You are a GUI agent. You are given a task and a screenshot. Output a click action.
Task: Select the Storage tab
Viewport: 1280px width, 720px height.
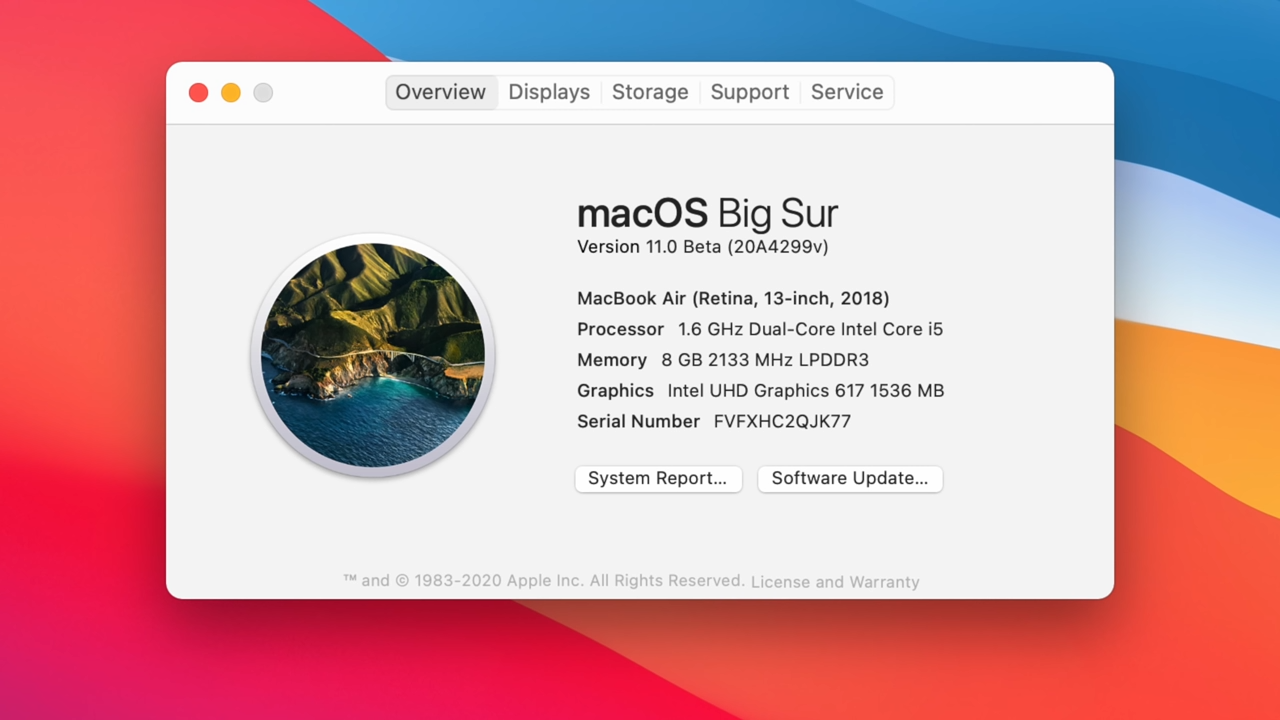click(650, 92)
